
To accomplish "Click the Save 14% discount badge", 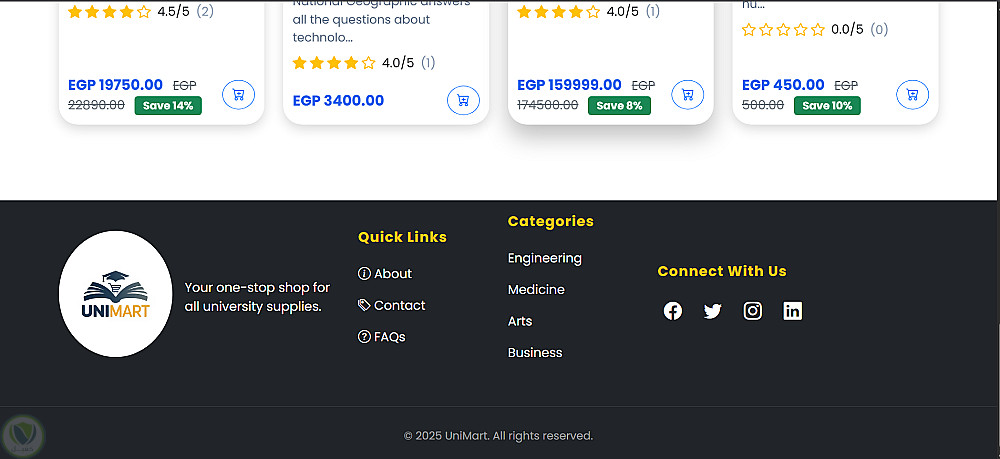I will click(x=168, y=106).
